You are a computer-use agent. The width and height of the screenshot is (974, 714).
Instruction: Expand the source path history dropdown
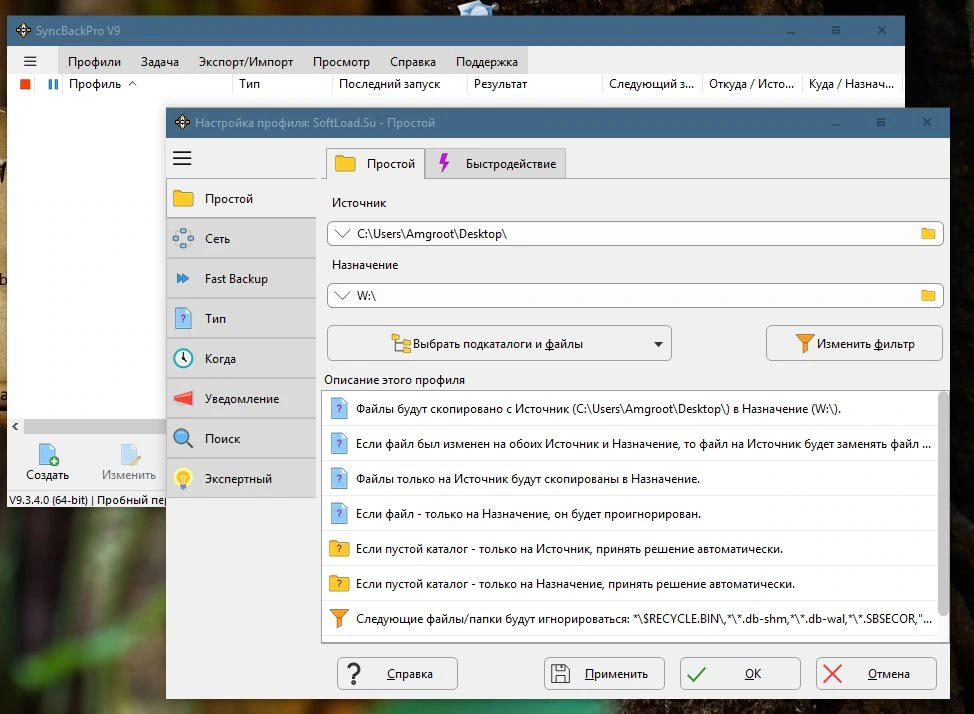pyautogui.click(x=342, y=234)
